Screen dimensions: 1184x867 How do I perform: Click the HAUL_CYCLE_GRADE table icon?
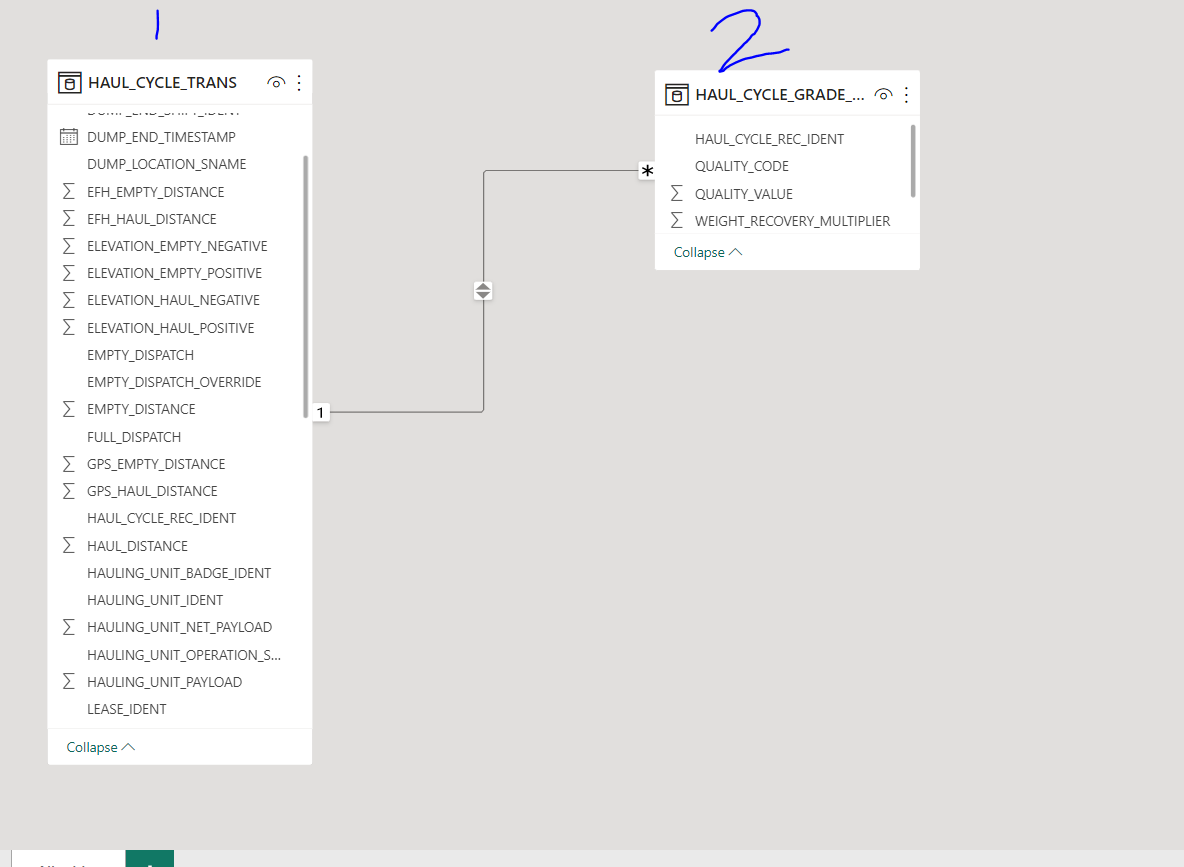677,94
